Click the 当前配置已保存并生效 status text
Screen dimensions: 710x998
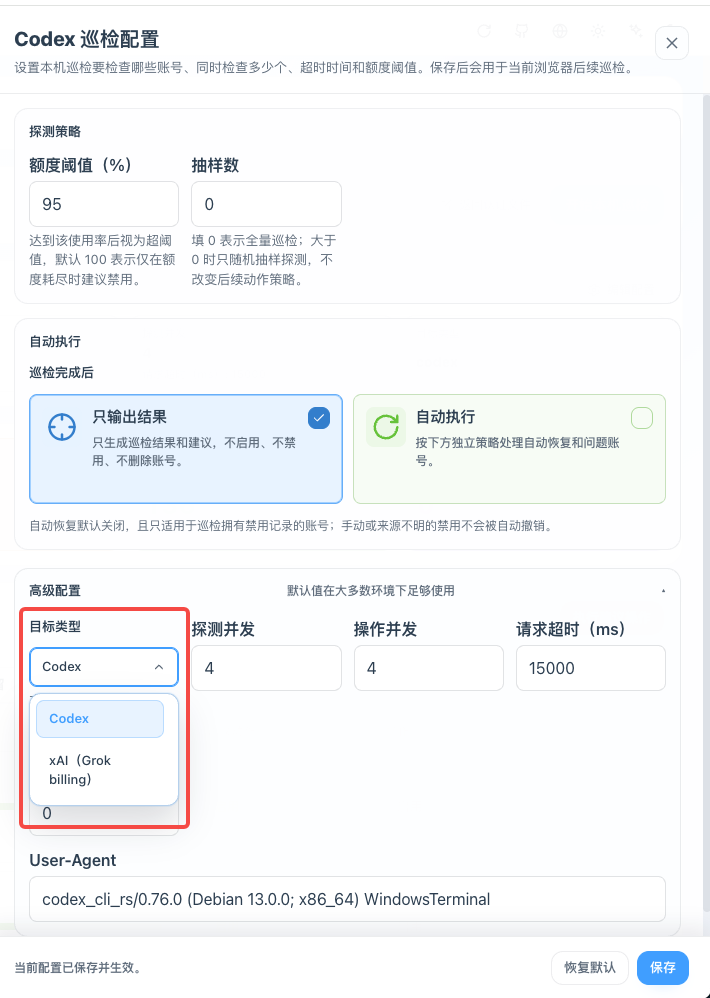[x=78, y=967]
